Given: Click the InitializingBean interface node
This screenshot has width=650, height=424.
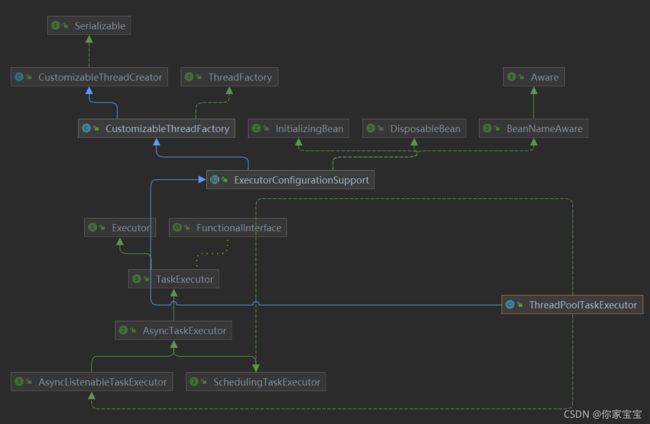Looking at the screenshot, I should click(x=298, y=128).
